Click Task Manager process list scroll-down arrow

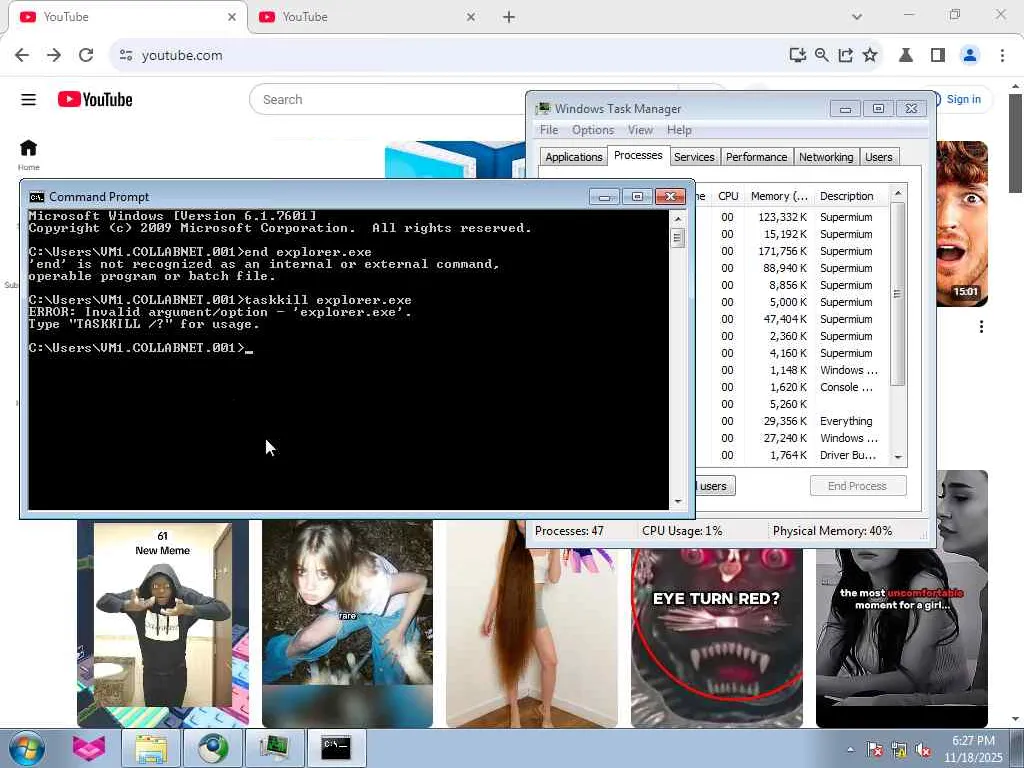pos(898,457)
